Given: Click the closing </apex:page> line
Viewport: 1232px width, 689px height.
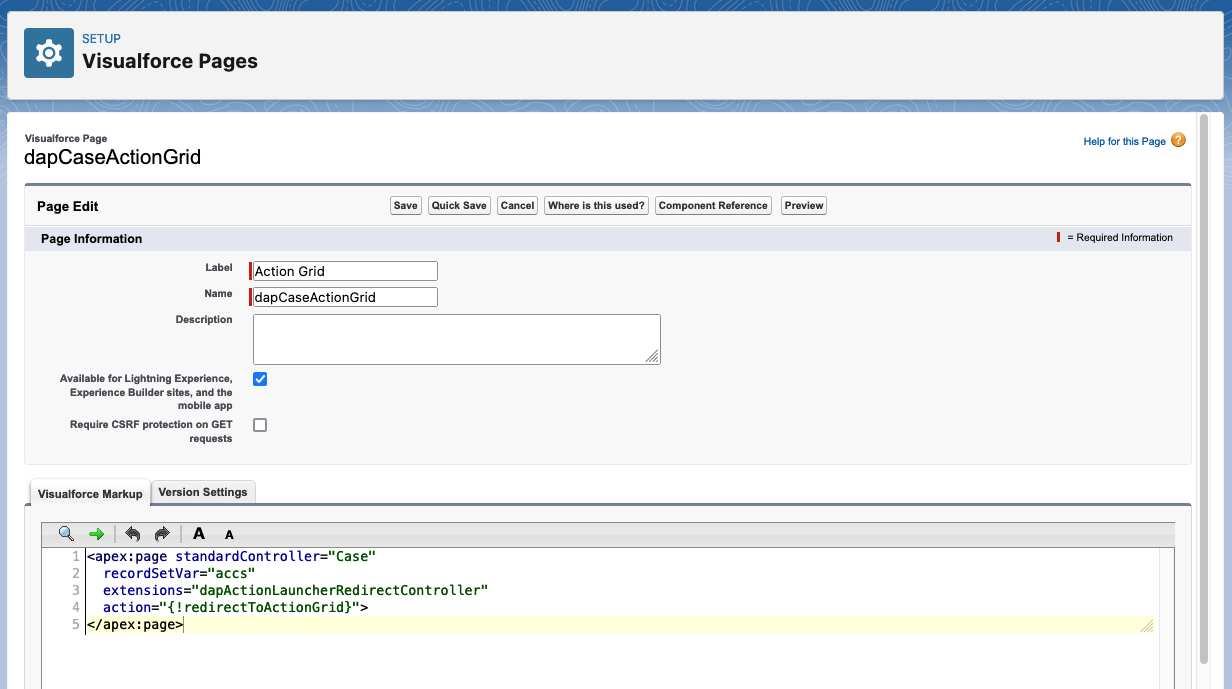Looking at the screenshot, I should click(x=135, y=624).
